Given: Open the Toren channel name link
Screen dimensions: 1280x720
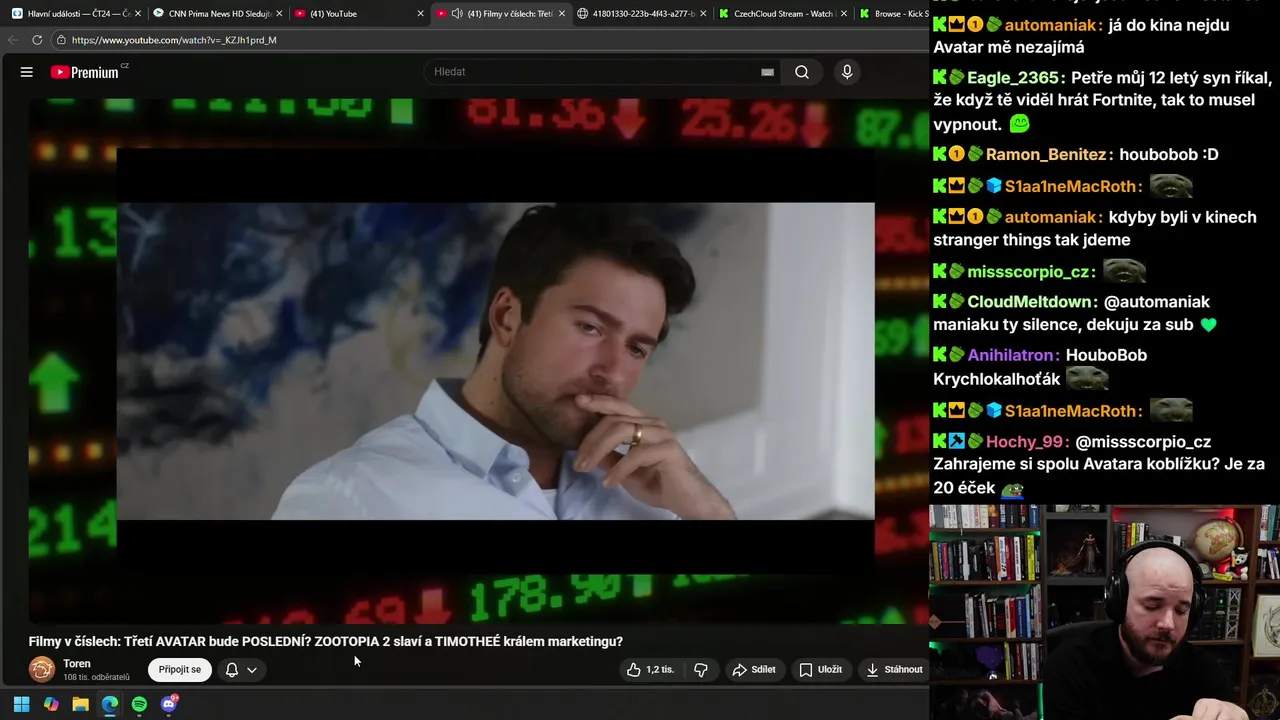Looking at the screenshot, I should [77, 664].
